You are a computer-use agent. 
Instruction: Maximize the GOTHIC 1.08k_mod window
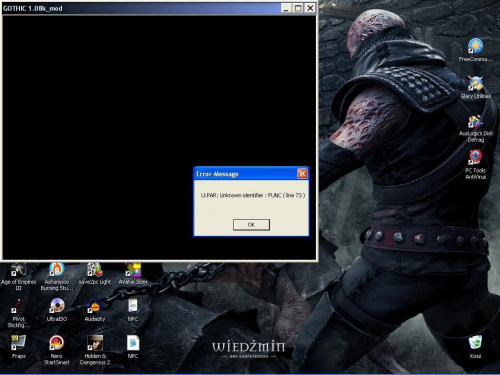tap(298, 8)
